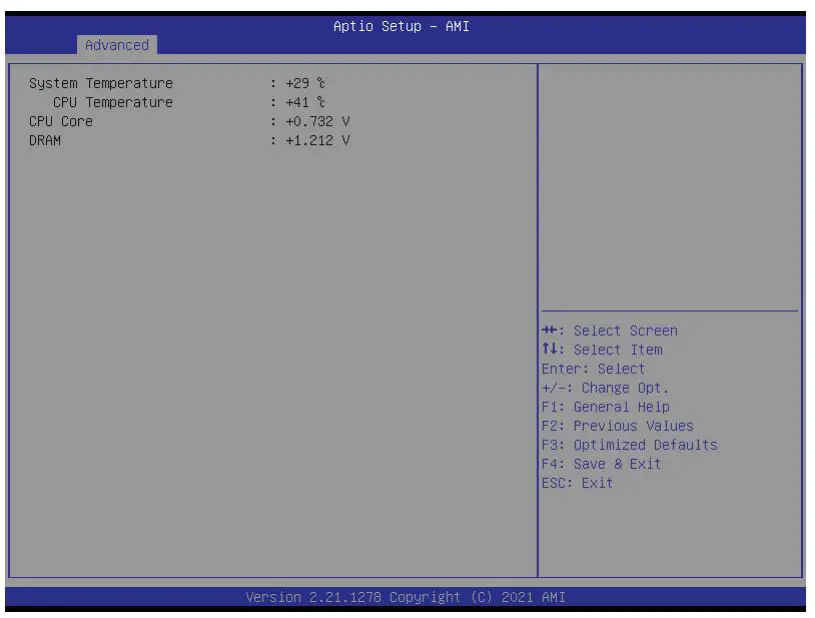Select the Advanced menu header
The image size is (815, 618).
point(117,45)
